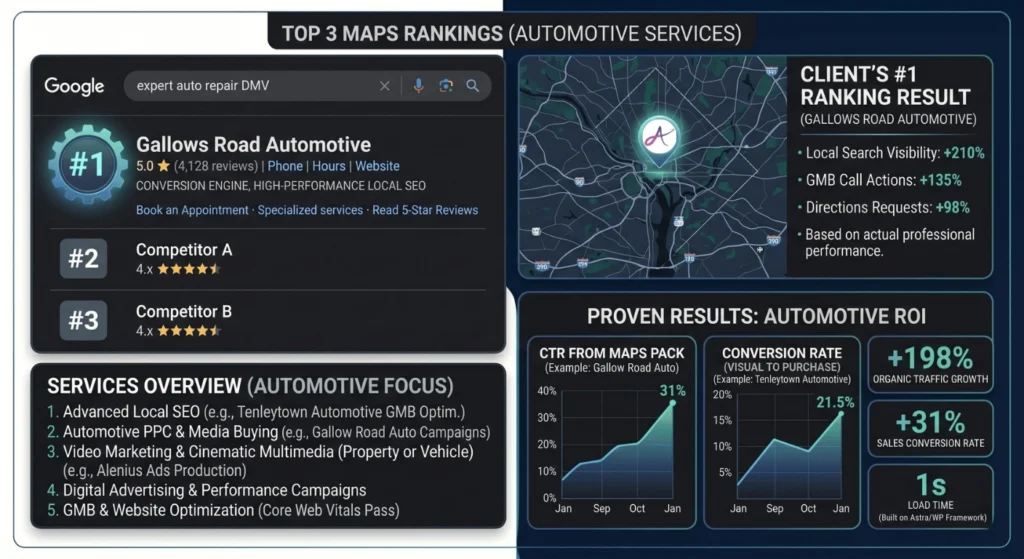Click the #3 rank badge

click(x=84, y=320)
